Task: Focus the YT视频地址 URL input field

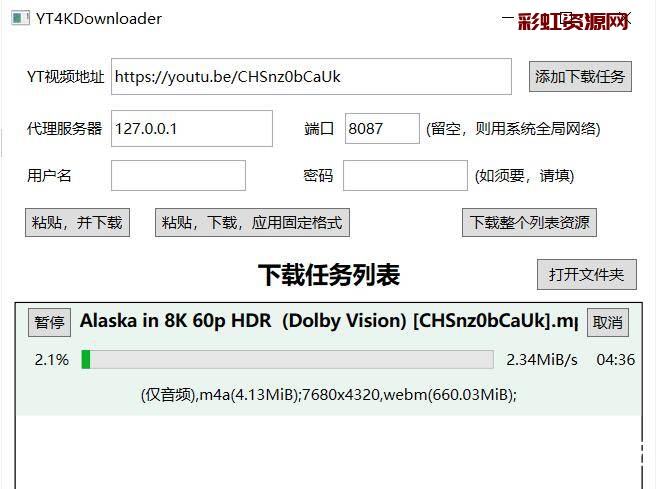Action: pos(311,76)
